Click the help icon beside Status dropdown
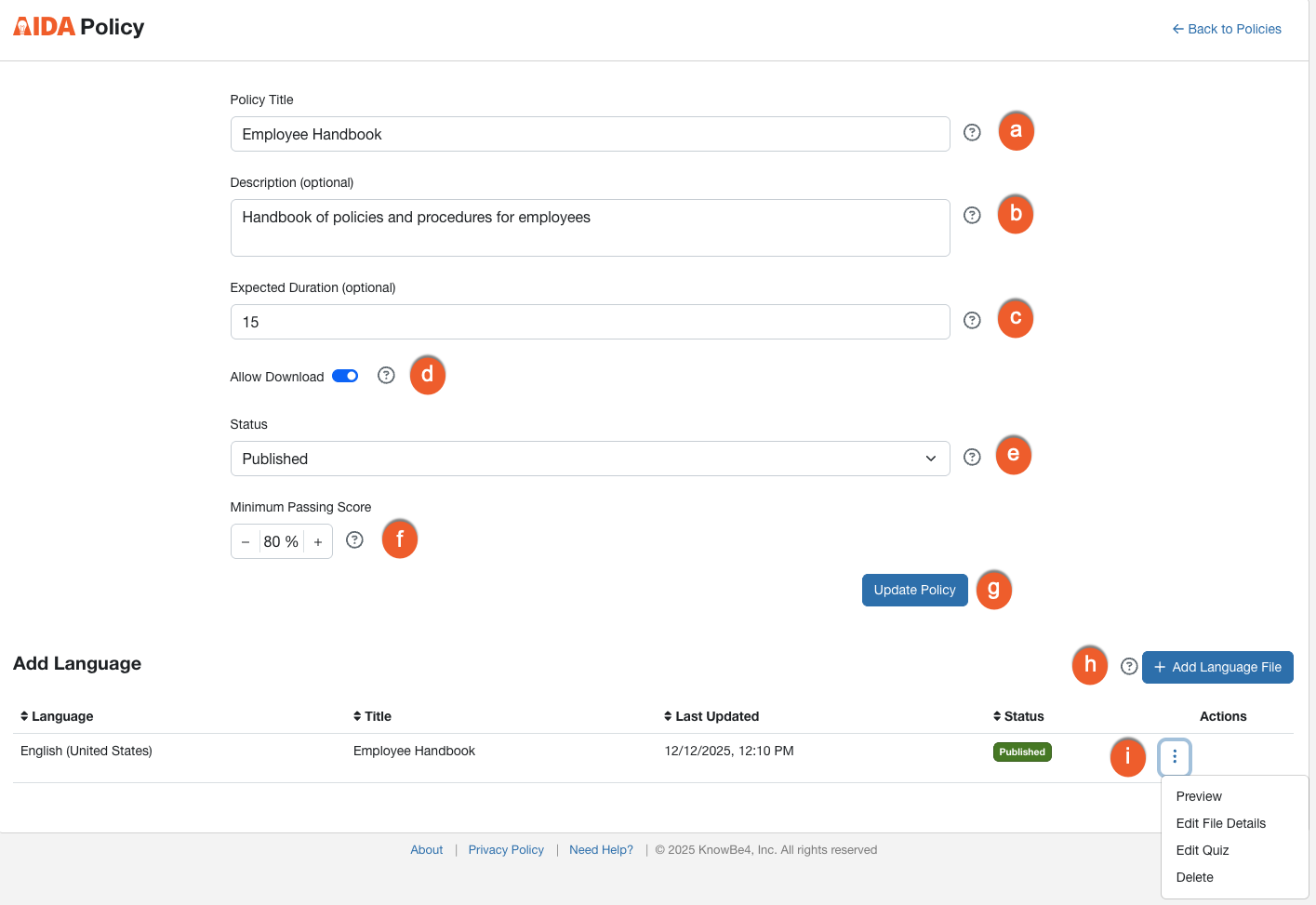 pyautogui.click(x=972, y=457)
